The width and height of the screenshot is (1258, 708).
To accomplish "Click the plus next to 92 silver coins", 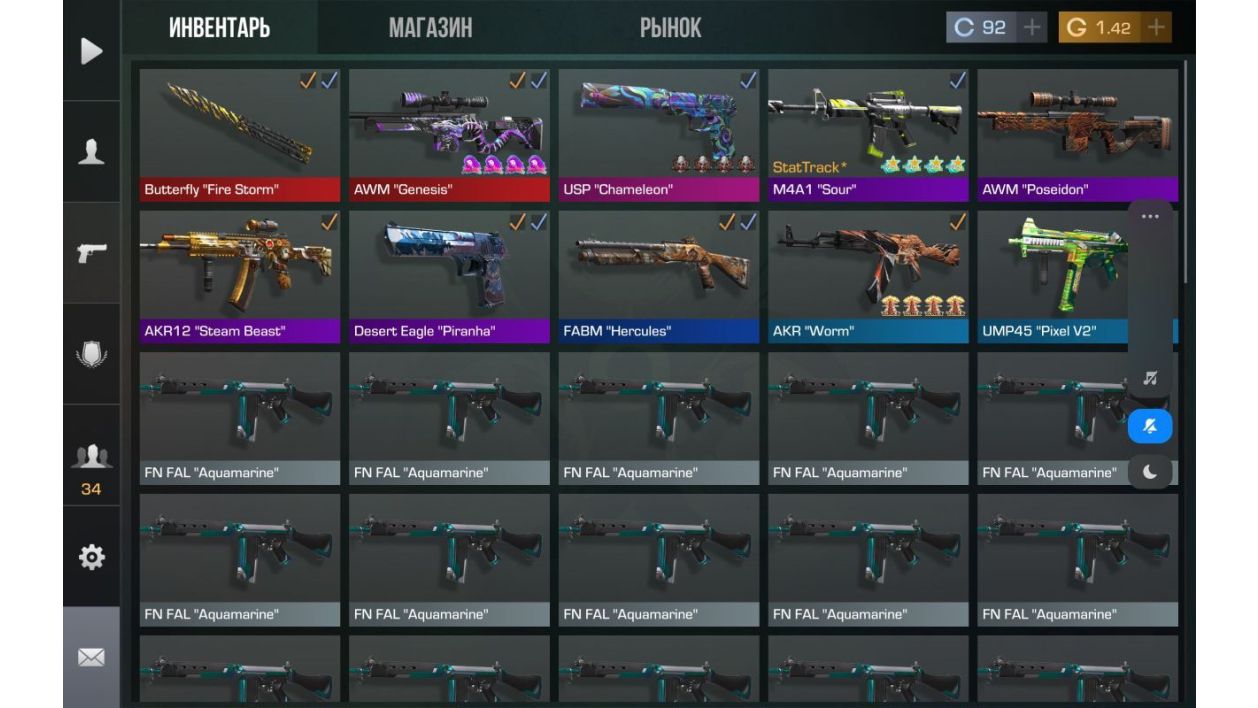I will tap(1032, 28).
